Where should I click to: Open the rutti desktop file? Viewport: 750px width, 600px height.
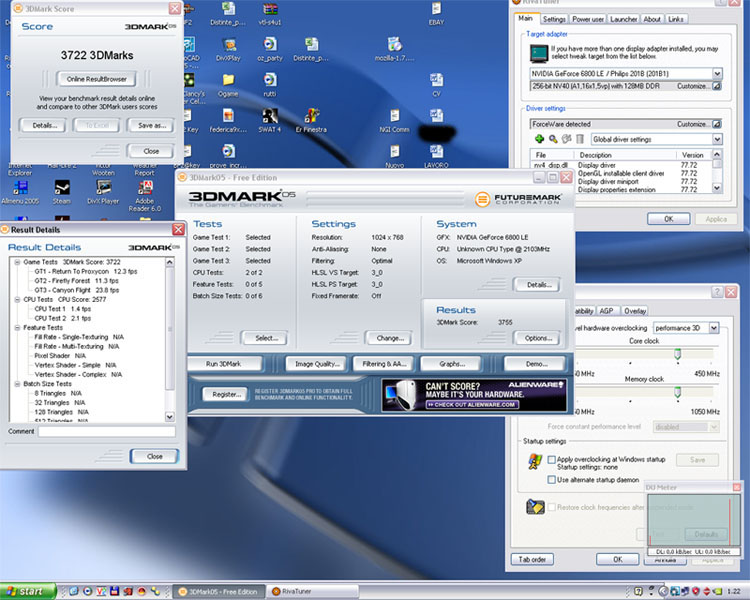pyautogui.click(x=270, y=85)
